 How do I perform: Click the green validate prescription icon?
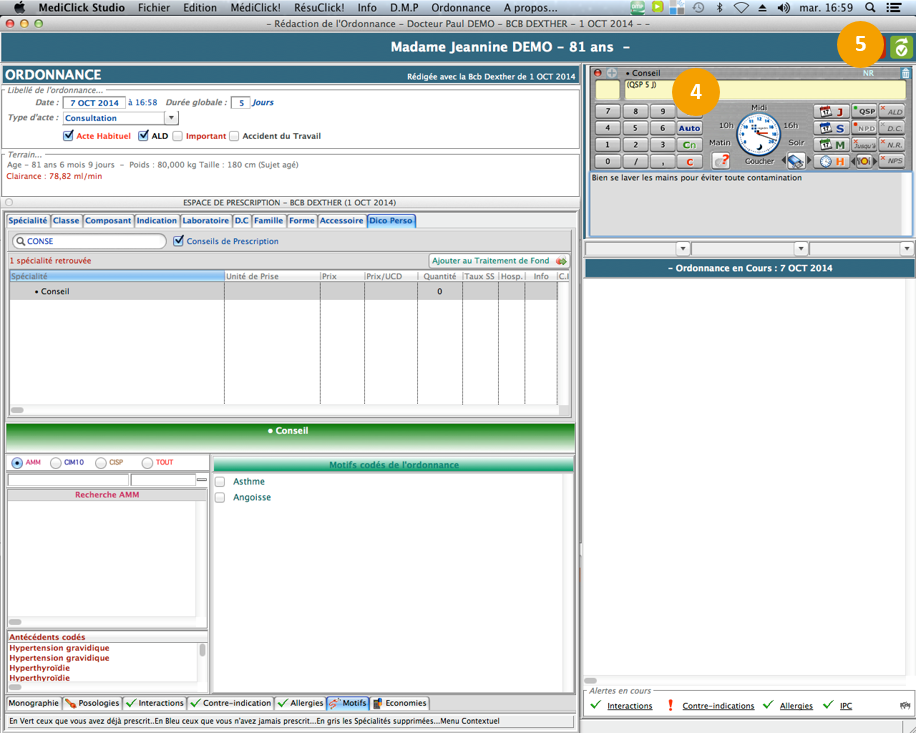pos(901,48)
